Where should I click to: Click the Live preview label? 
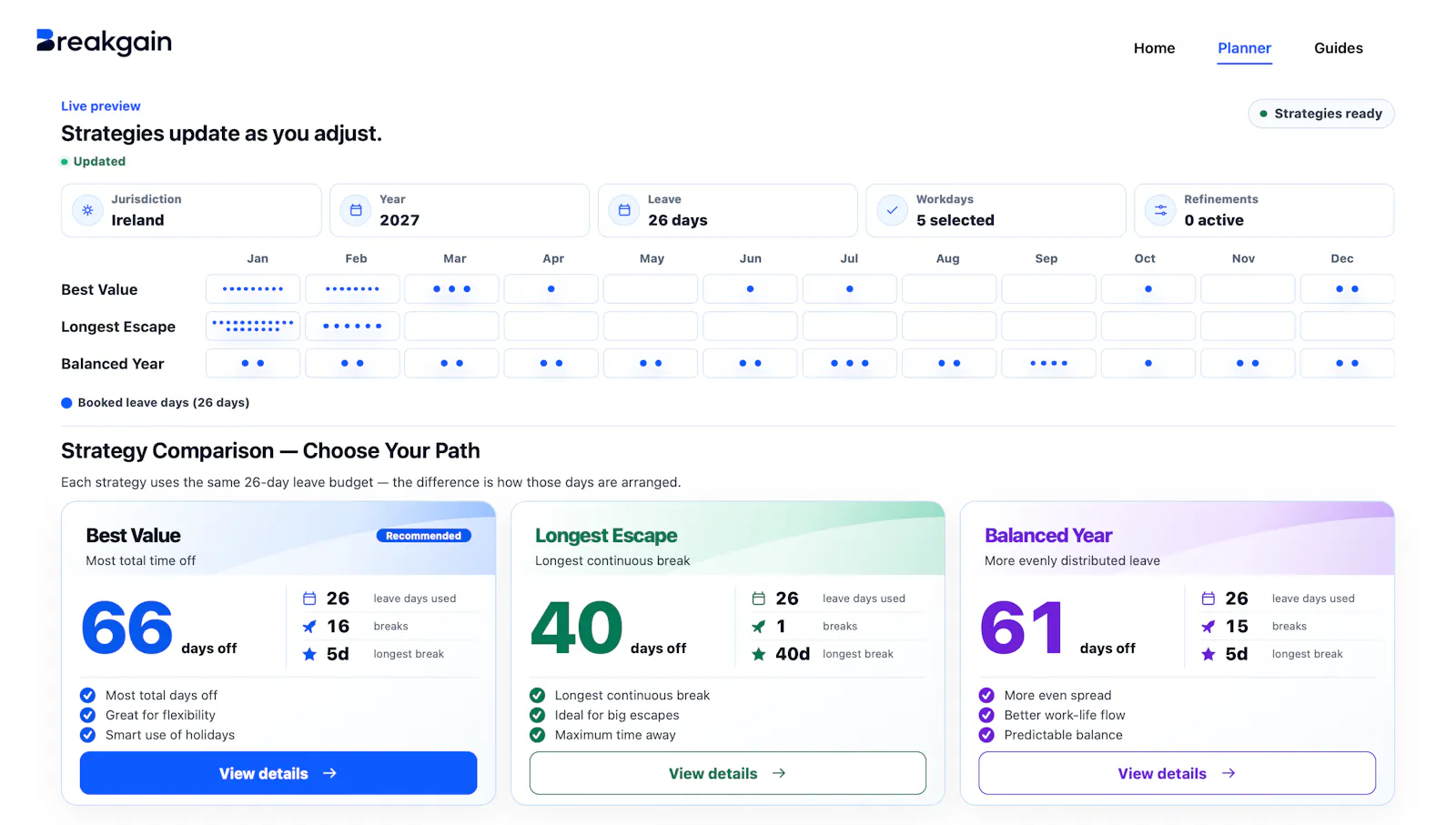tap(101, 106)
